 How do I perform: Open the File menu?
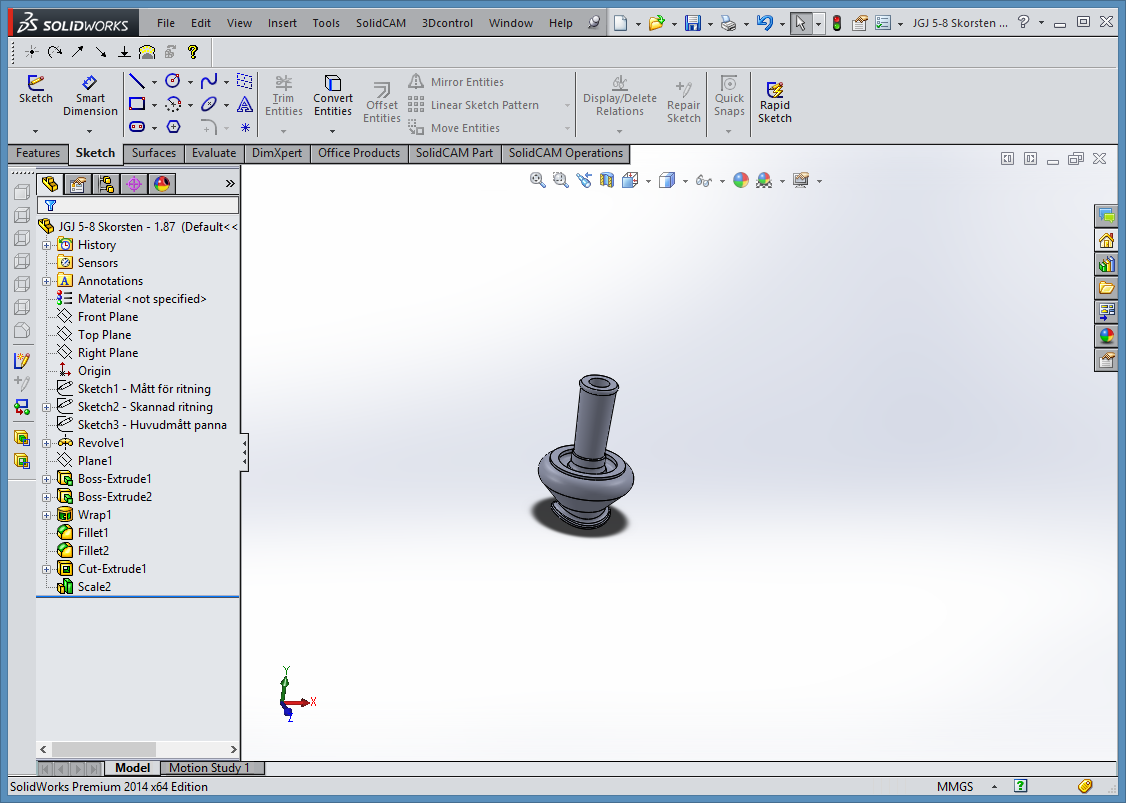click(x=166, y=23)
